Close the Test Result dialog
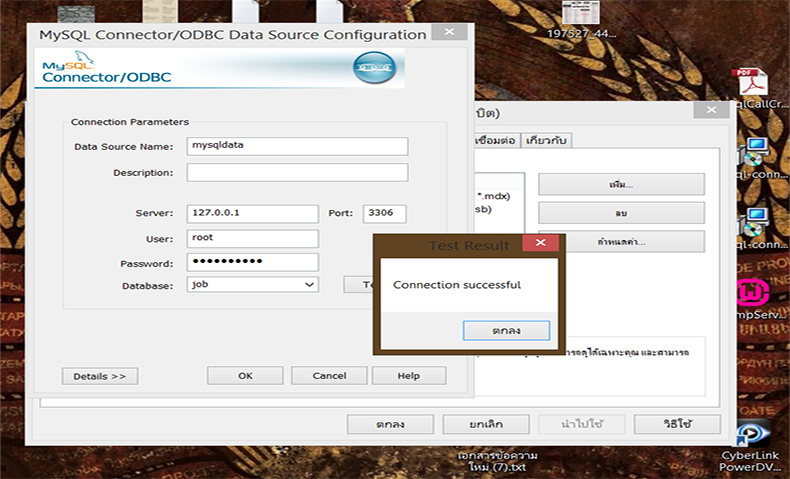Viewport: 790px width, 479px height. (x=541, y=243)
